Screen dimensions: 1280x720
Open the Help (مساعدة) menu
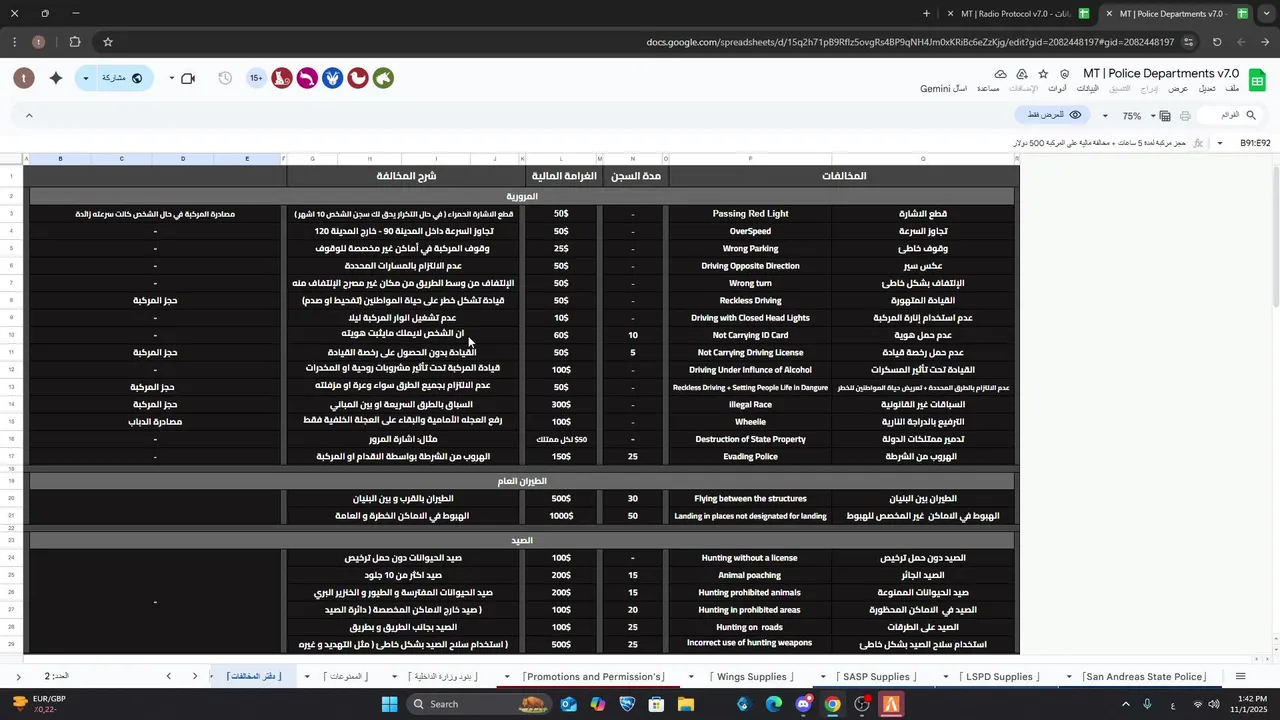pyautogui.click(x=987, y=89)
